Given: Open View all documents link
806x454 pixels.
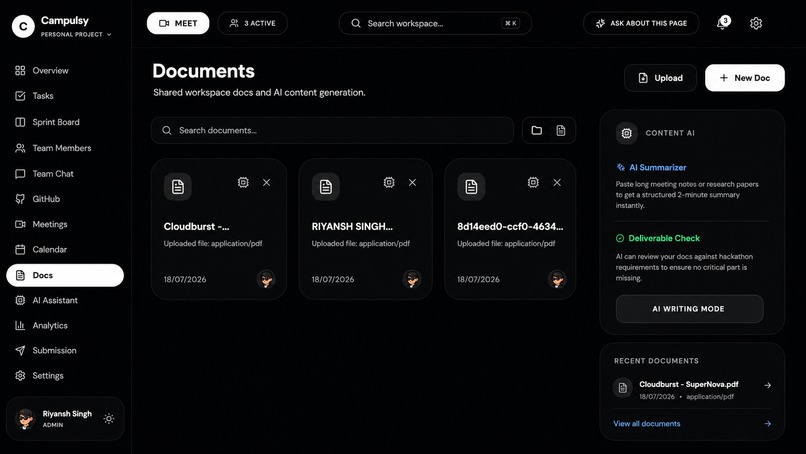Looking at the screenshot, I should [647, 424].
